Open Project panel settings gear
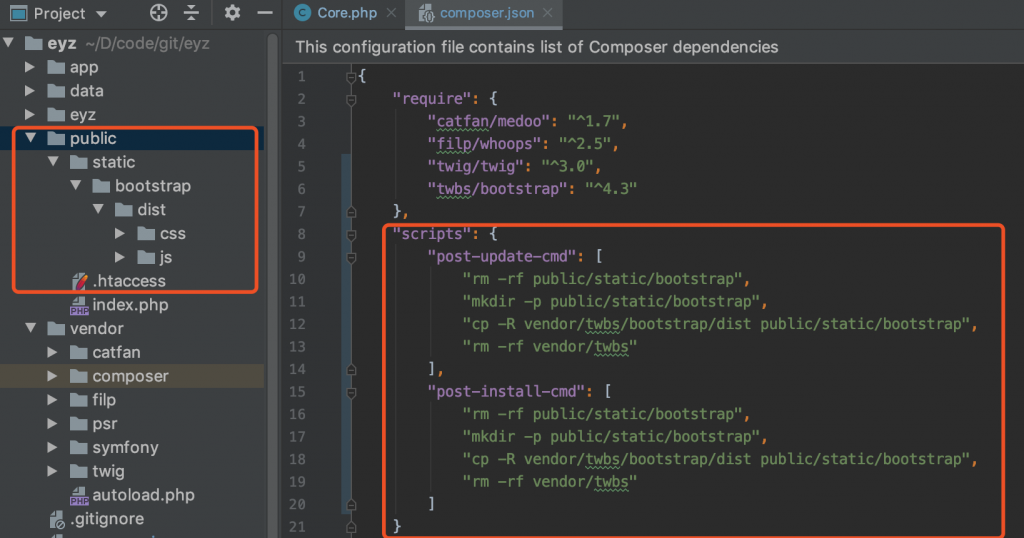1024x538 pixels. click(232, 12)
